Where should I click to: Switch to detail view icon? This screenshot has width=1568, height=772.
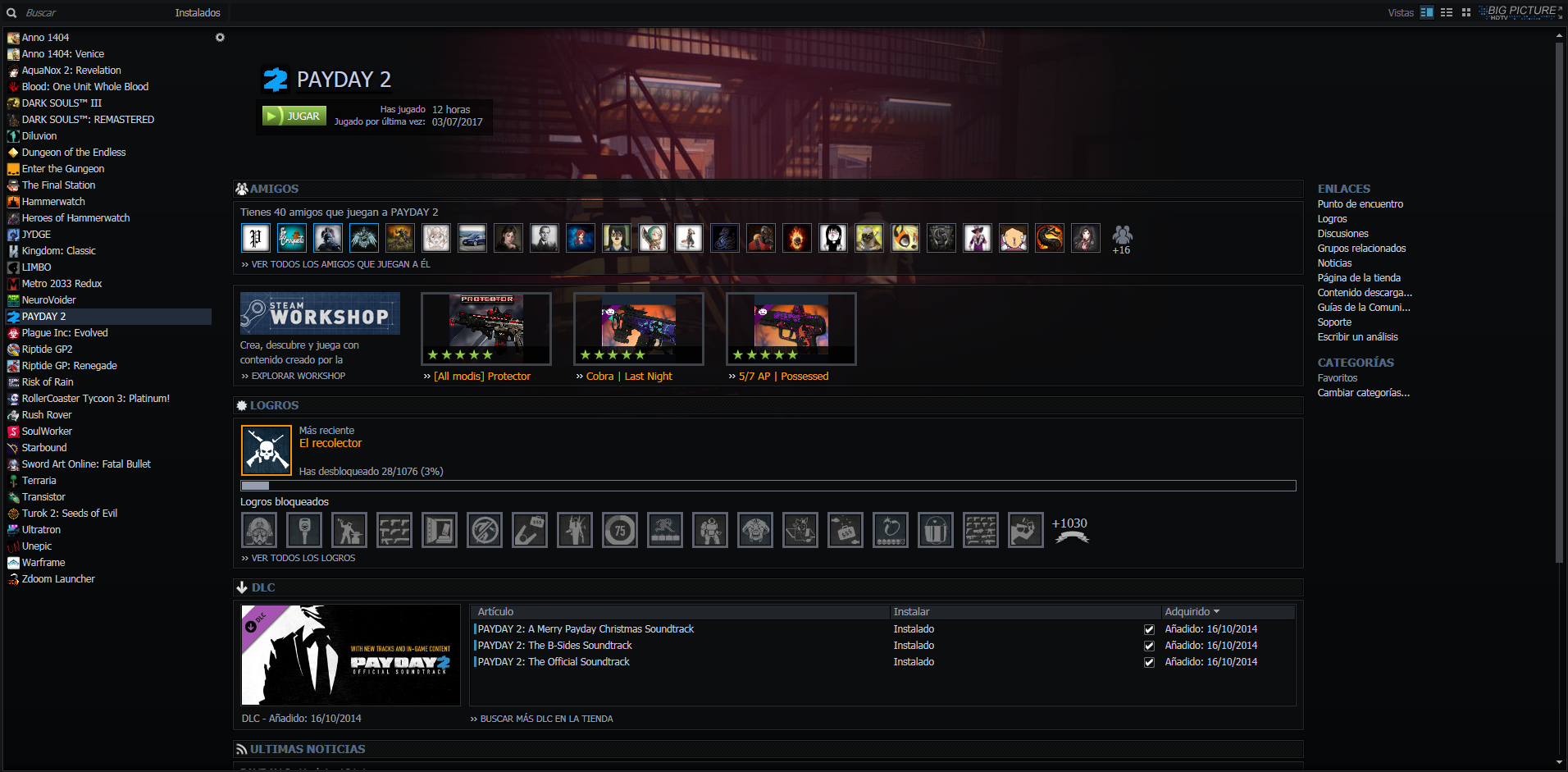(x=1427, y=12)
